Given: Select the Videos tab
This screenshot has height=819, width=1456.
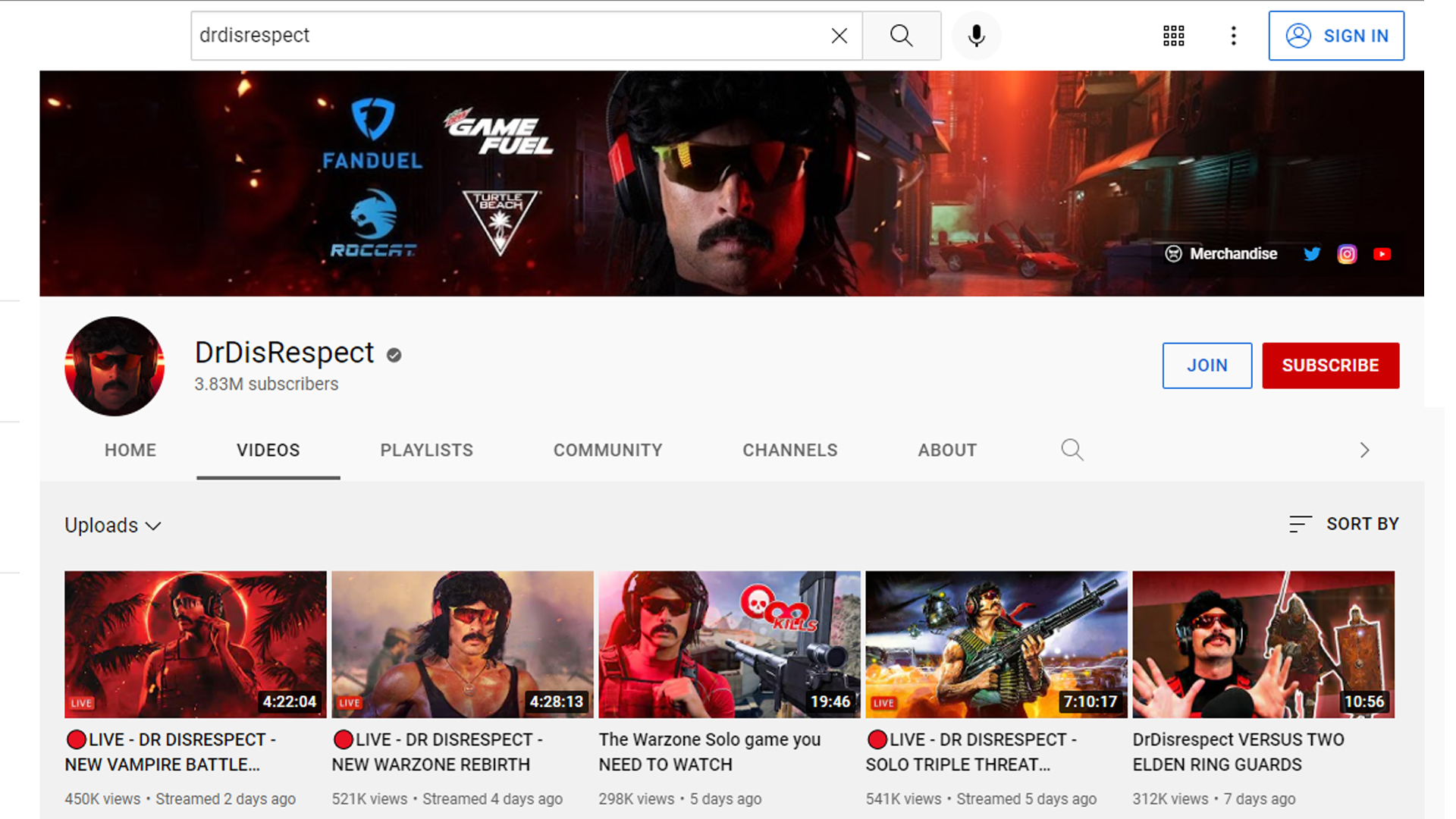Looking at the screenshot, I should pyautogui.click(x=268, y=450).
